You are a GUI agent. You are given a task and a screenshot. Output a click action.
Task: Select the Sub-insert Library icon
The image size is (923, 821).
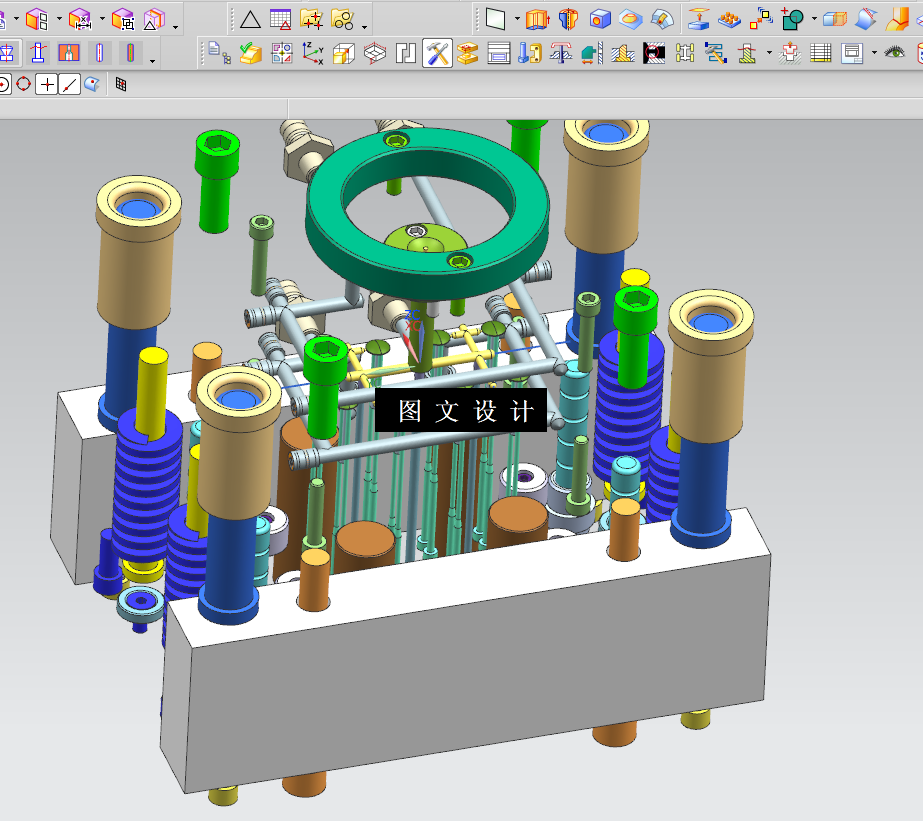[x=623, y=54]
